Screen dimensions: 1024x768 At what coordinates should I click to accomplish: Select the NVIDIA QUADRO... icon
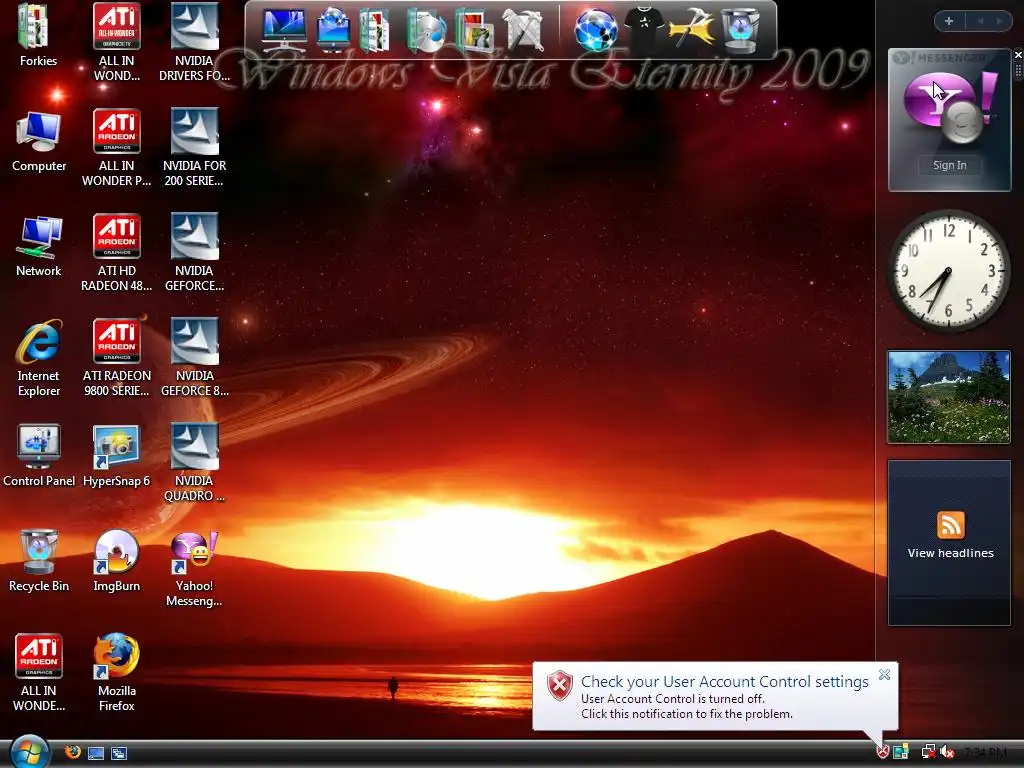pos(194,463)
